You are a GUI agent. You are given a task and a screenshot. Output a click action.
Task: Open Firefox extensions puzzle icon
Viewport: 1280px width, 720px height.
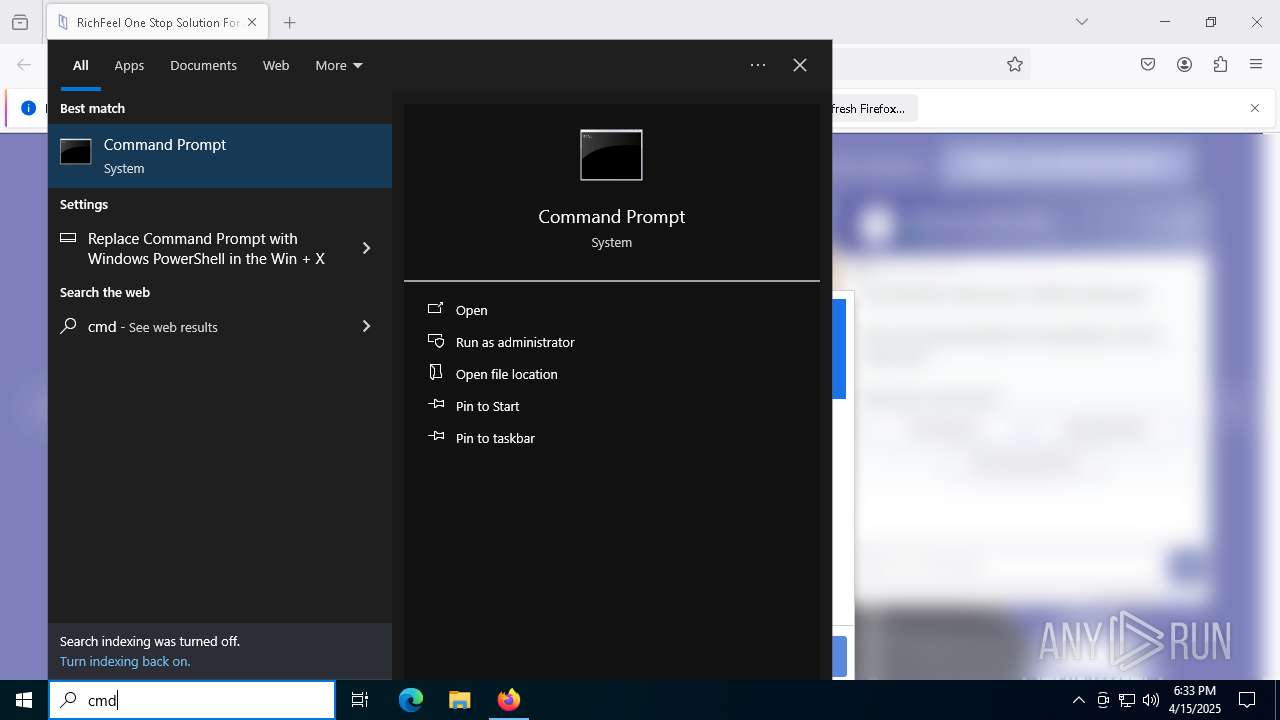(1220, 64)
